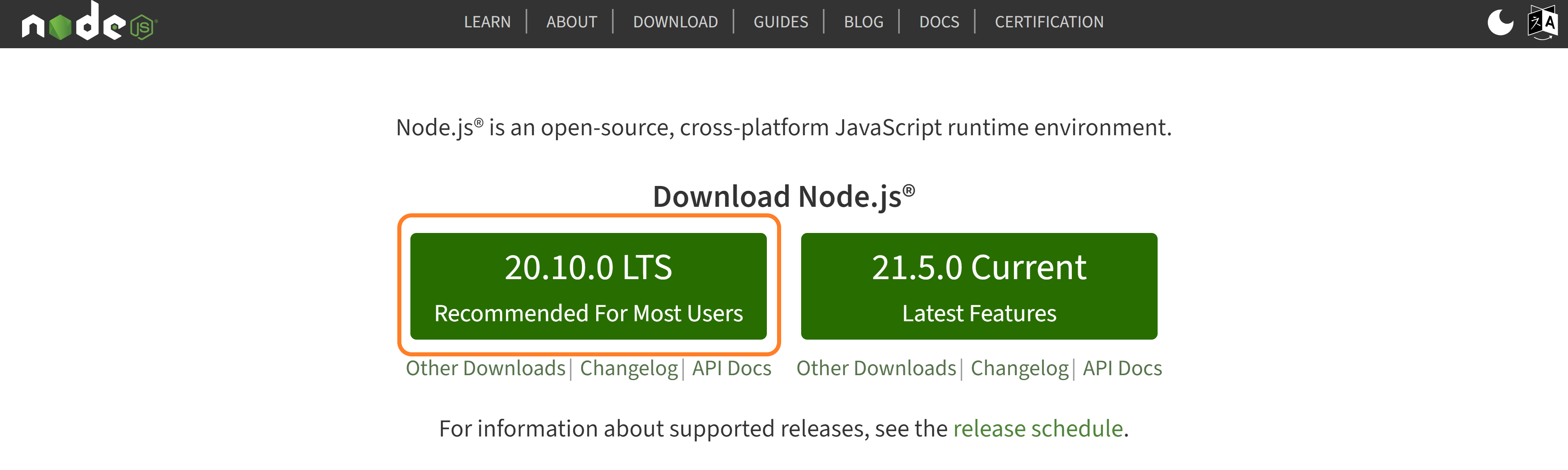Open Other Downloads under 21.5.0 Current
Image resolution: width=1568 pixels, height=470 pixels.
tap(877, 368)
